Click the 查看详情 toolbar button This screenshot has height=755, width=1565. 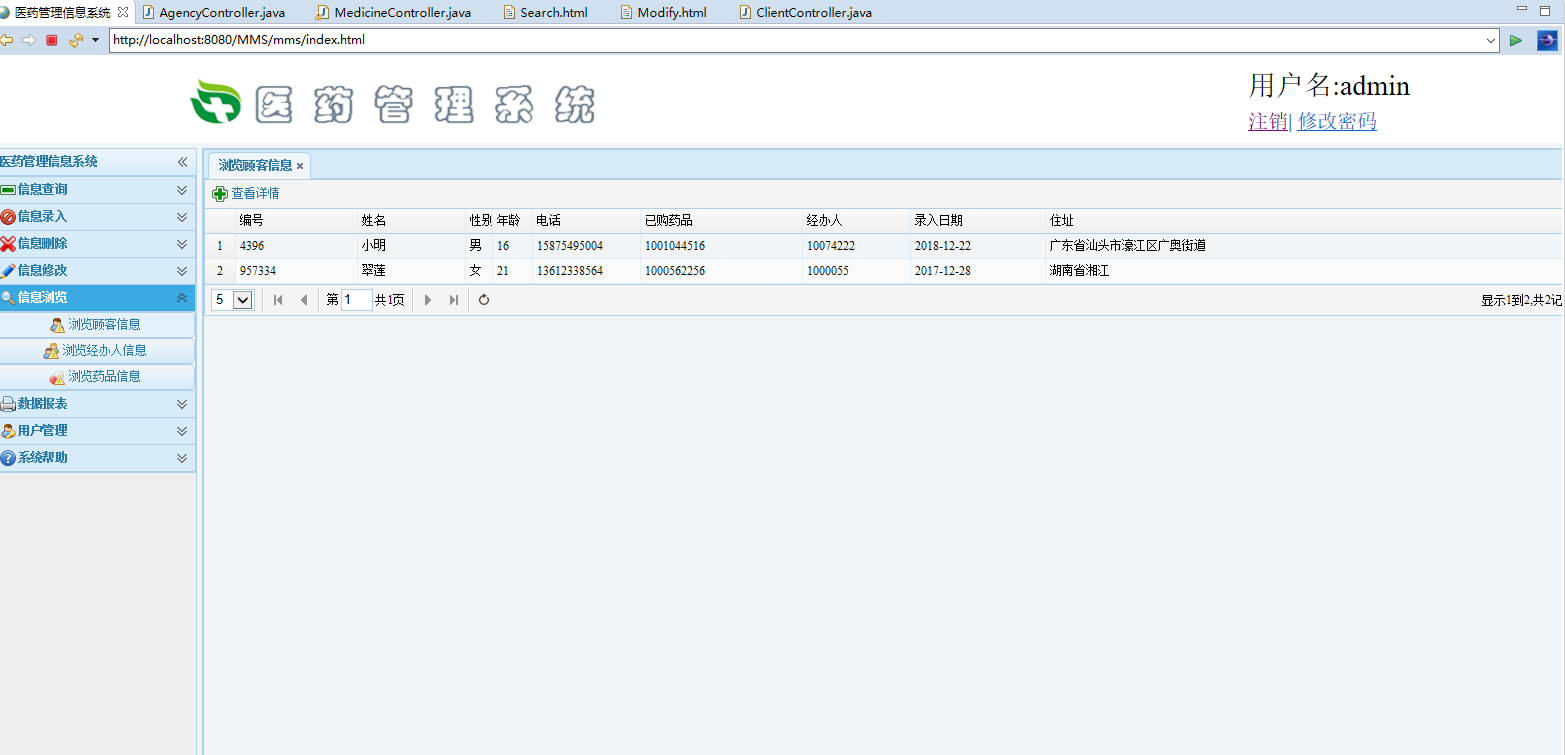[246, 194]
